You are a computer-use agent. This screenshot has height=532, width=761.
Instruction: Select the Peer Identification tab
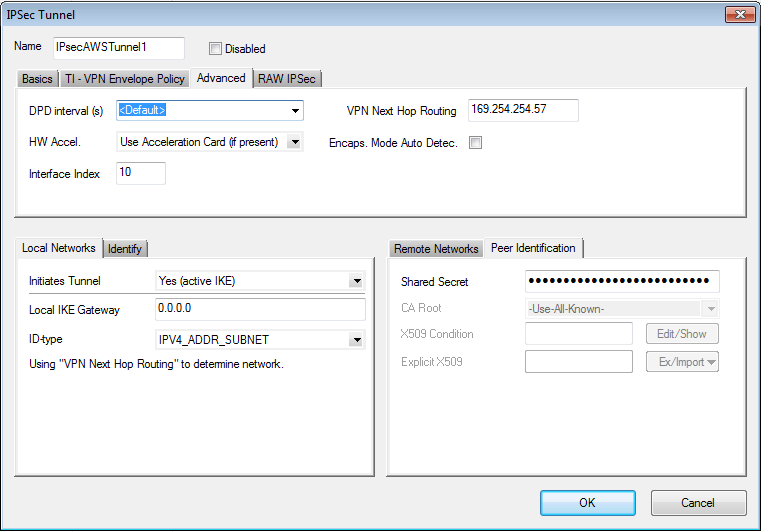(533, 248)
